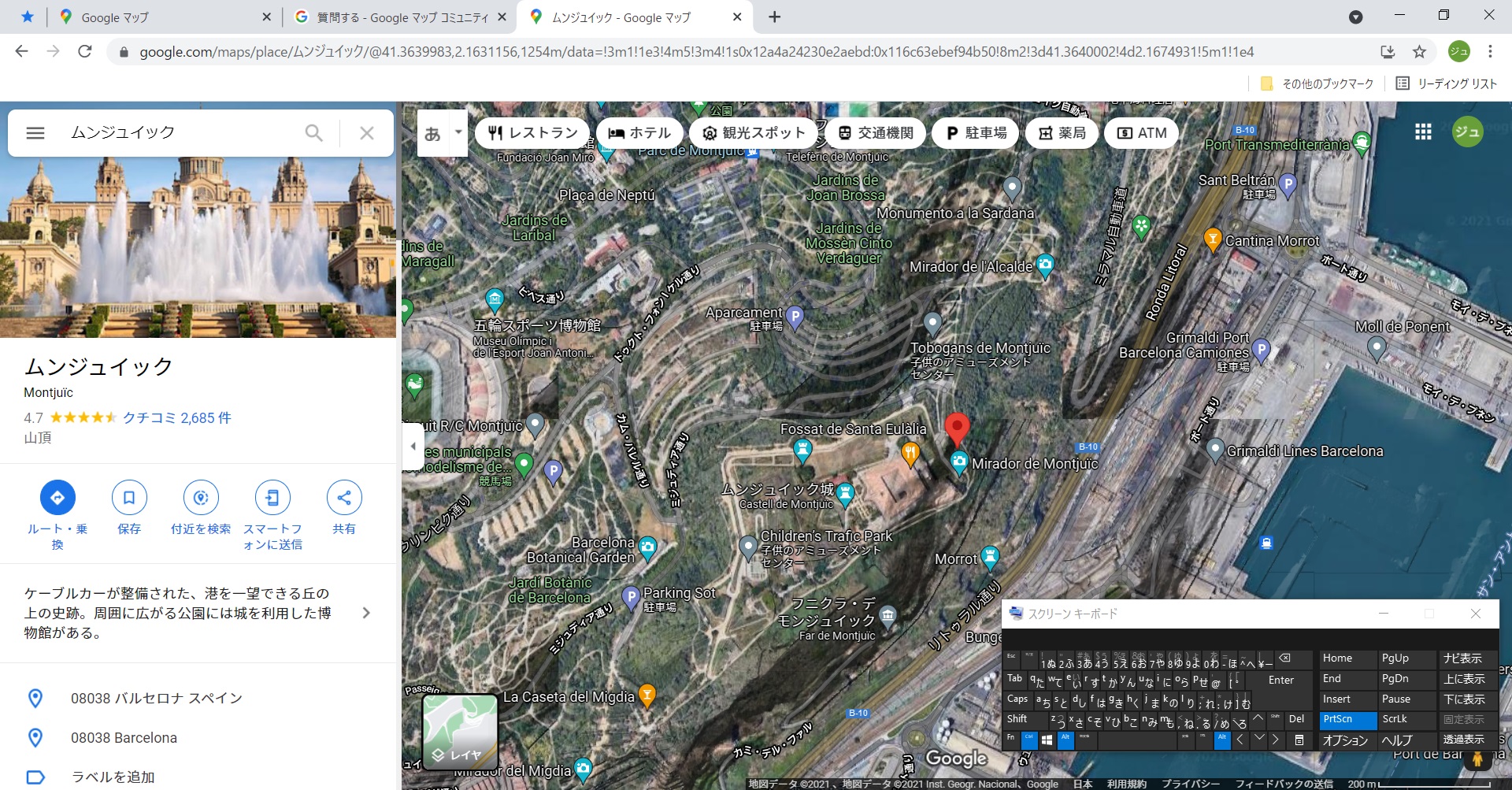
Task: Click プライバシー footer link
Action: click(x=1191, y=784)
